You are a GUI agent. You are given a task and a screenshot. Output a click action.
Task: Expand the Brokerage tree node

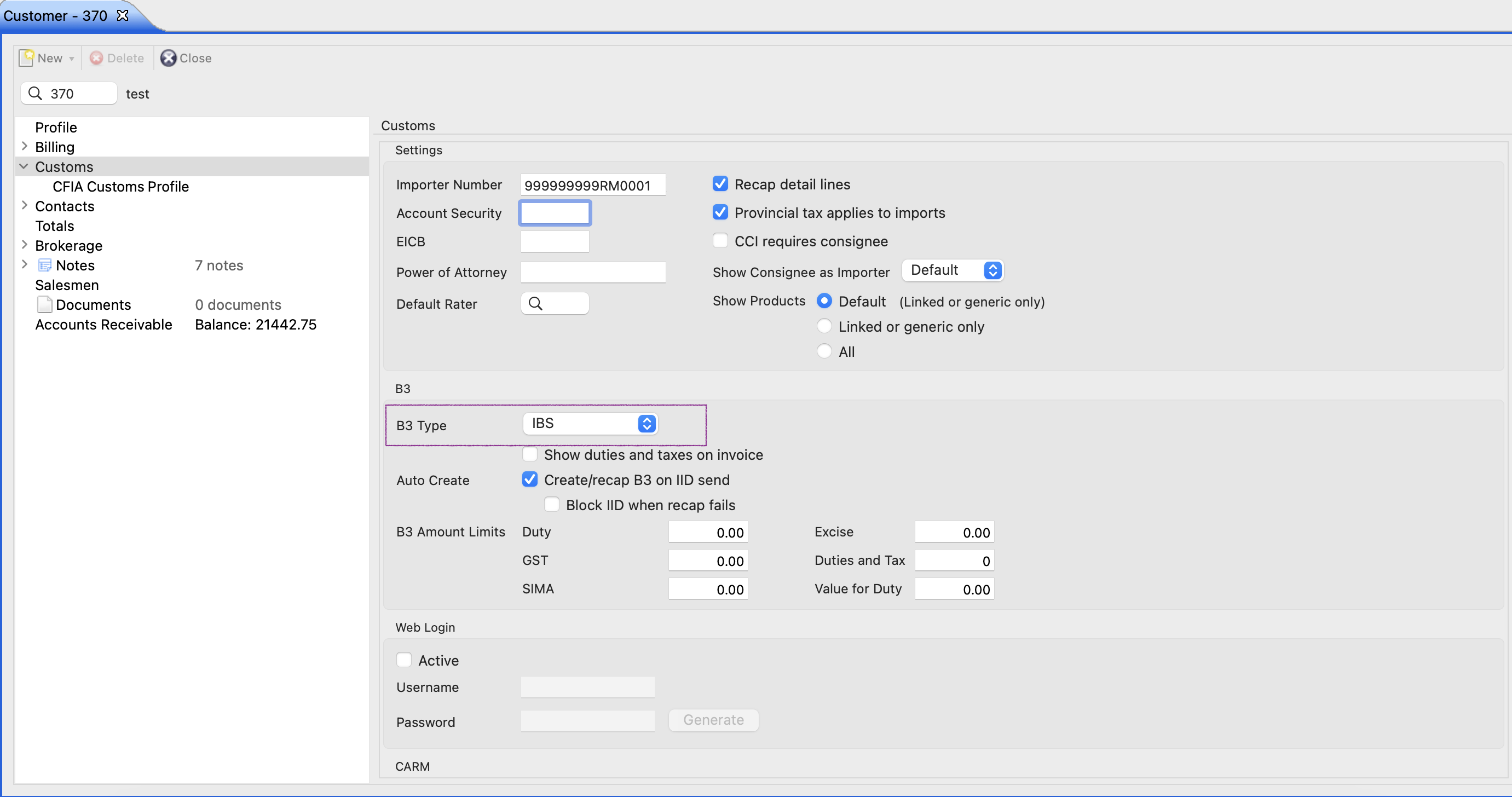coord(25,245)
